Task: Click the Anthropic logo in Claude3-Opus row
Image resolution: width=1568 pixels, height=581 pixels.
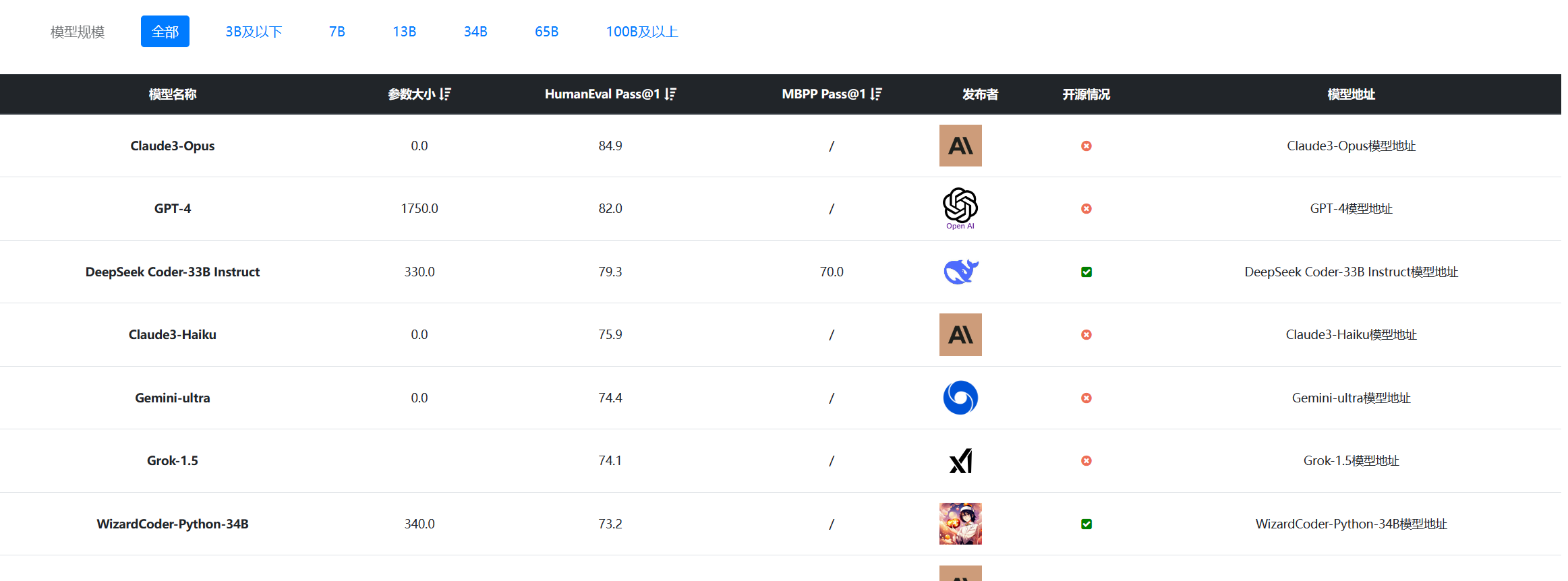Action: pos(960,146)
